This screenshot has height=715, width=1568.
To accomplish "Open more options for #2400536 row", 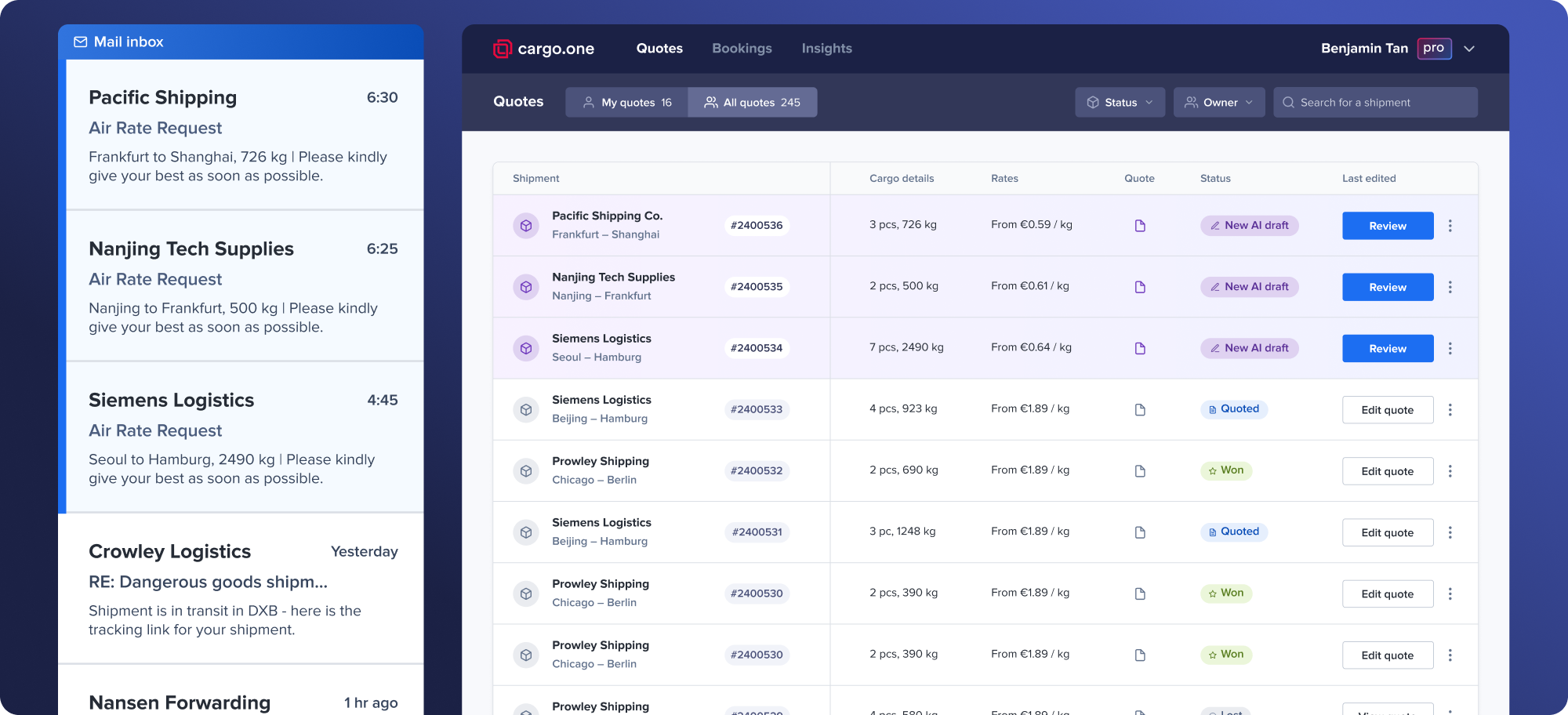I will click(1450, 226).
